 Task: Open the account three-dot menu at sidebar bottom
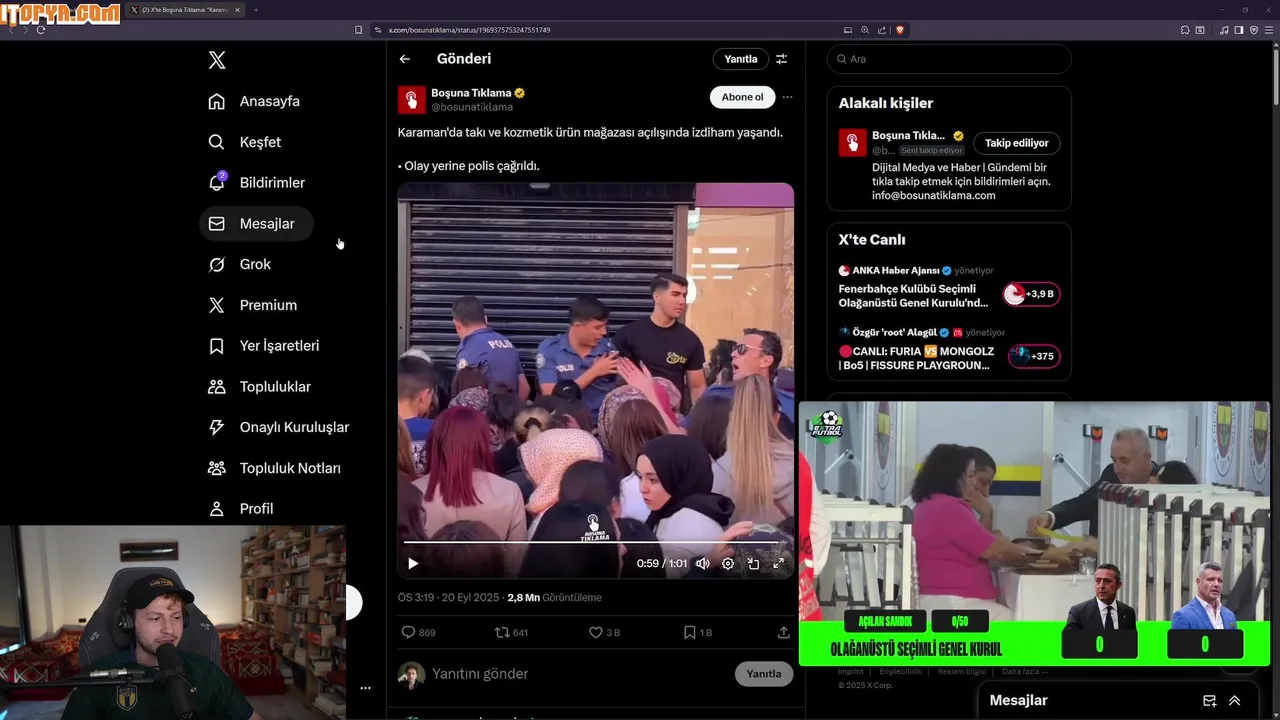365,688
